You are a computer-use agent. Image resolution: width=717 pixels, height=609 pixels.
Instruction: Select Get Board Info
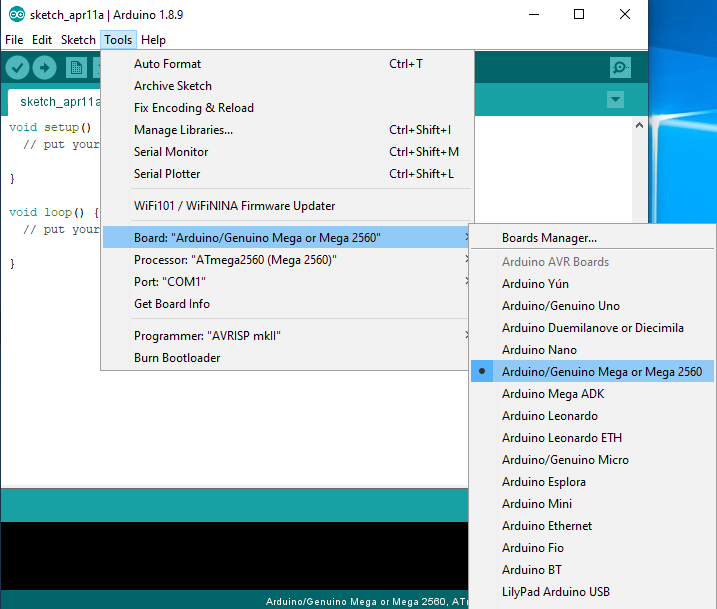tap(171, 304)
